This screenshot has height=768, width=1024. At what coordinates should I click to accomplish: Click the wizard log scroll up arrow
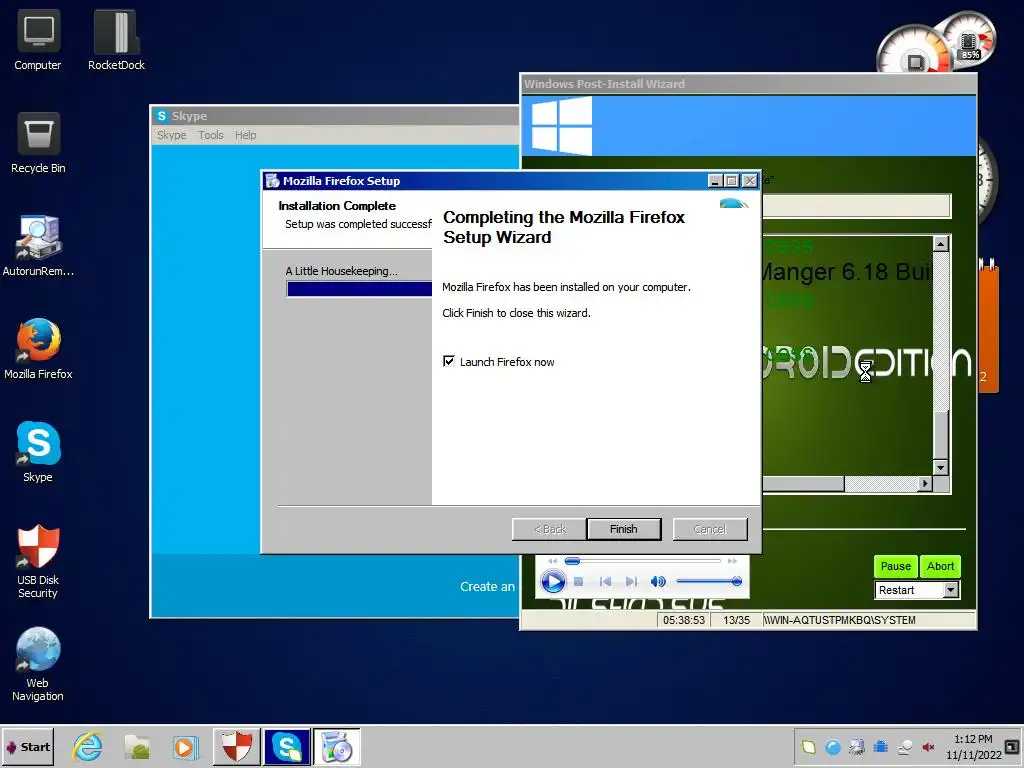[940, 244]
